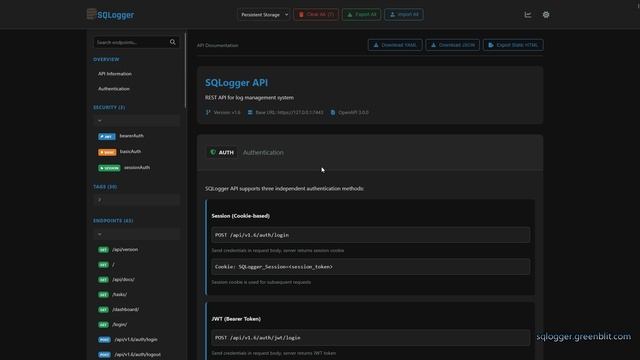Click the version branch icon under SQLogger API

[x=208, y=112]
